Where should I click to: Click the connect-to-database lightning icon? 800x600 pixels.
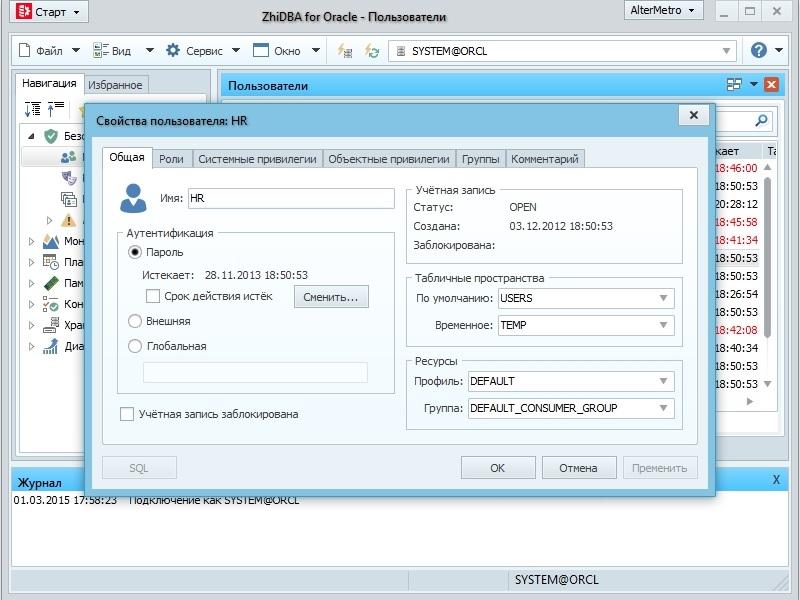(x=345, y=51)
